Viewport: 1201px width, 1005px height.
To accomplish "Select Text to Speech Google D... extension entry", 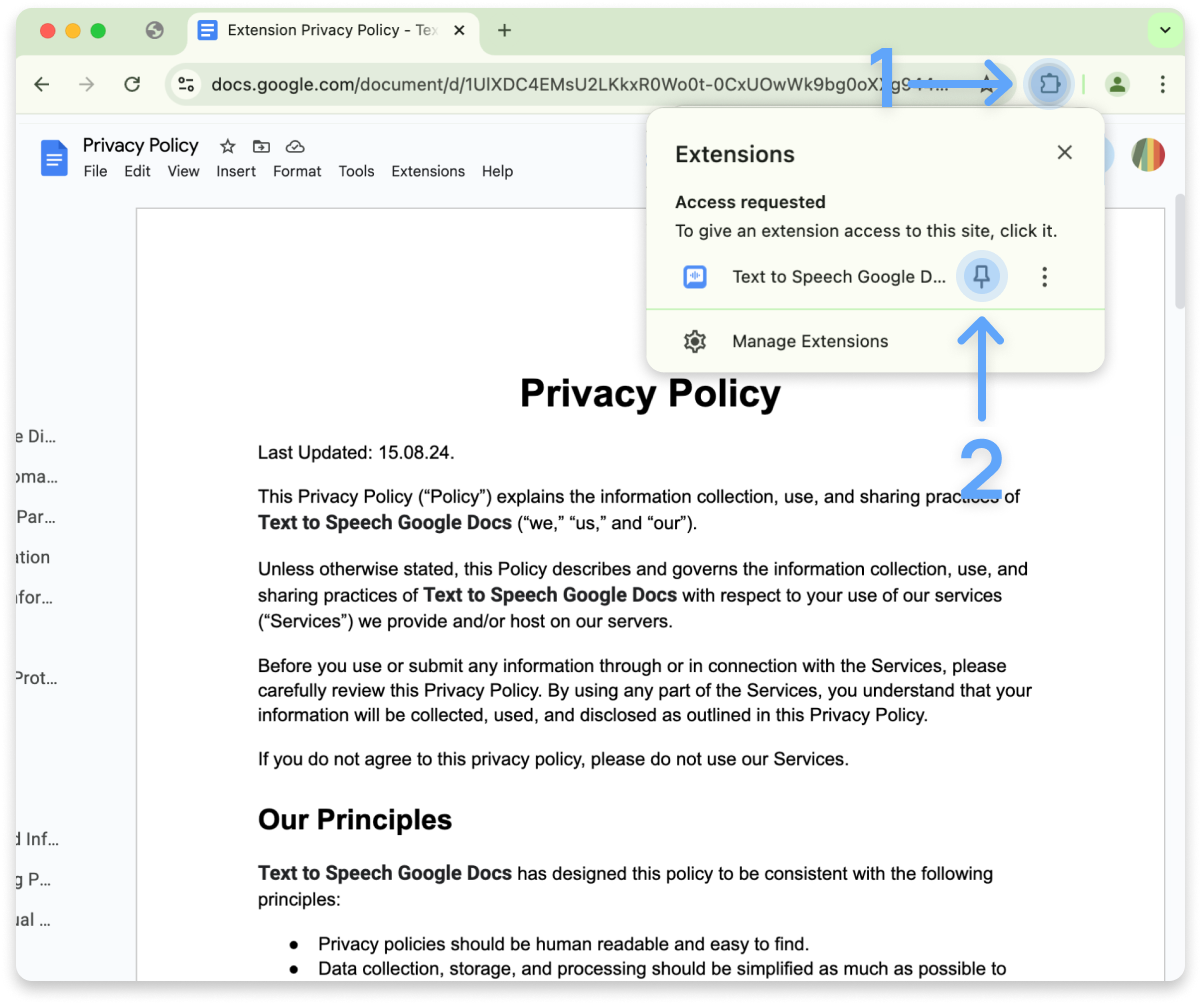I will (x=839, y=277).
